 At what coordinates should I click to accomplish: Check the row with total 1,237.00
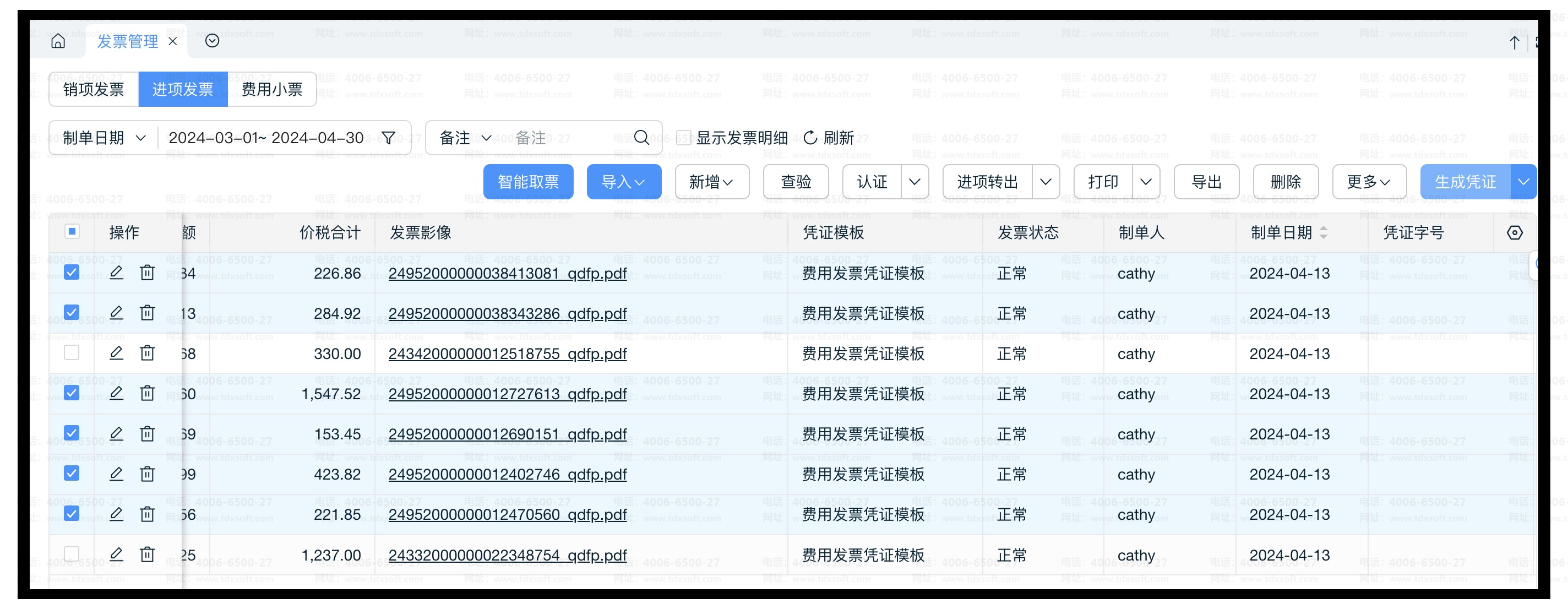(x=72, y=553)
